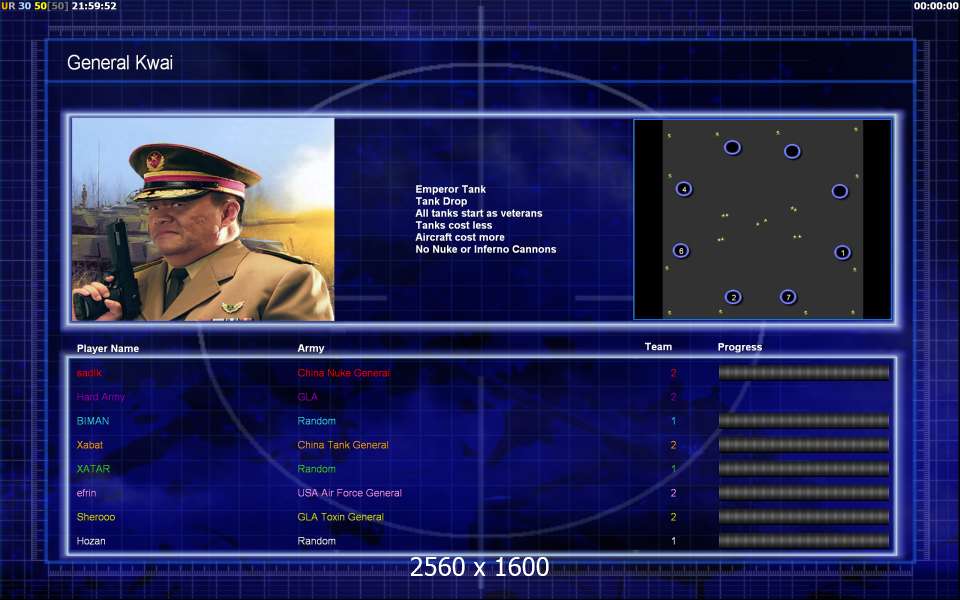Click Sherooo's loading progress bar
This screenshot has width=960, height=600.
[803, 517]
